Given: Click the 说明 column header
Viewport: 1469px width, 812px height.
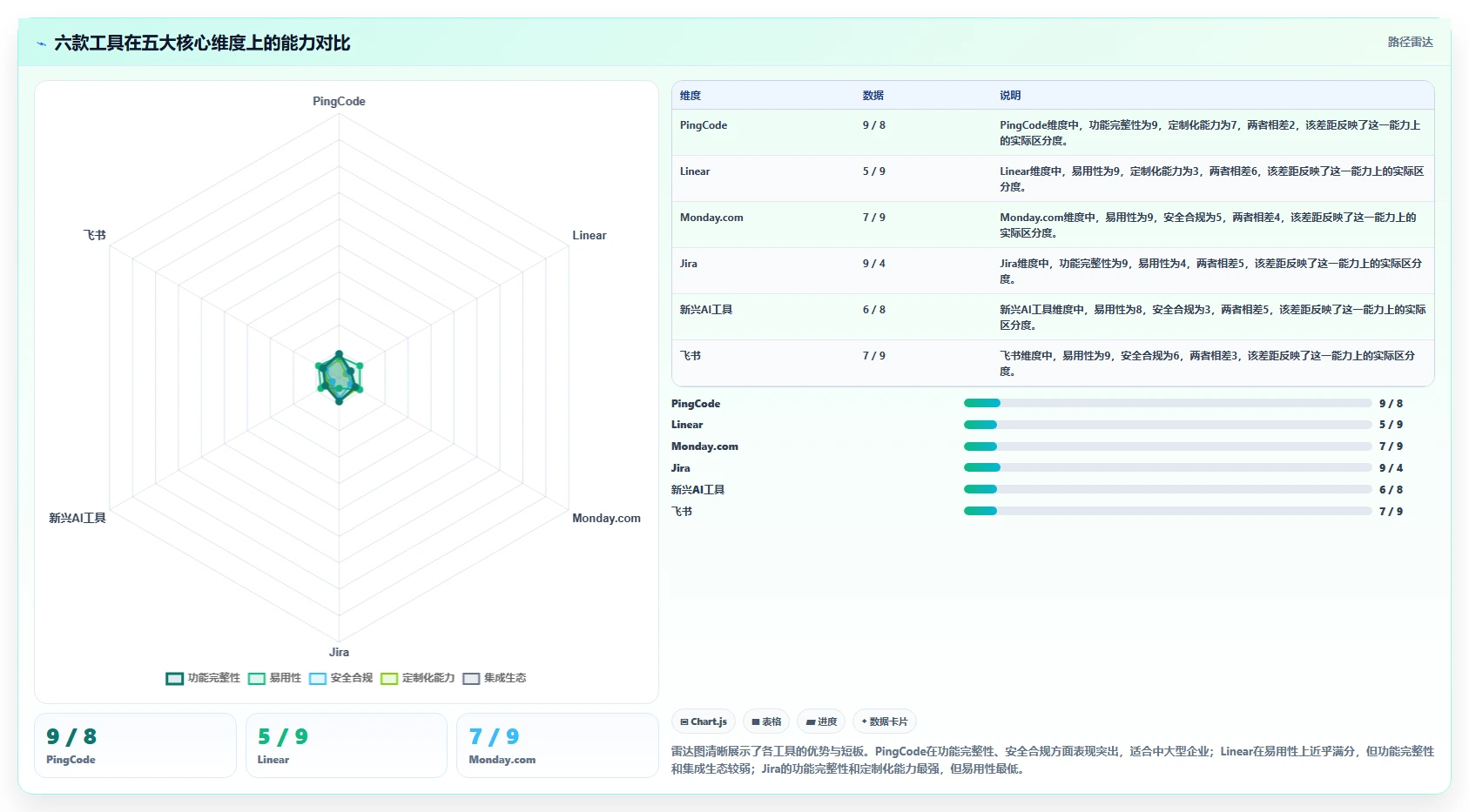Looking at the screenshot, I should pyautogui.click(x=1010, y=96).
